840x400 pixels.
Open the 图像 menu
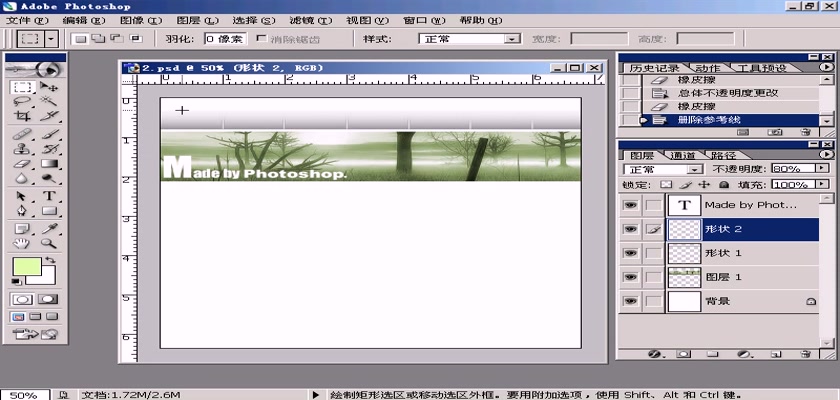pyautogui.click(x=141, y=20)
